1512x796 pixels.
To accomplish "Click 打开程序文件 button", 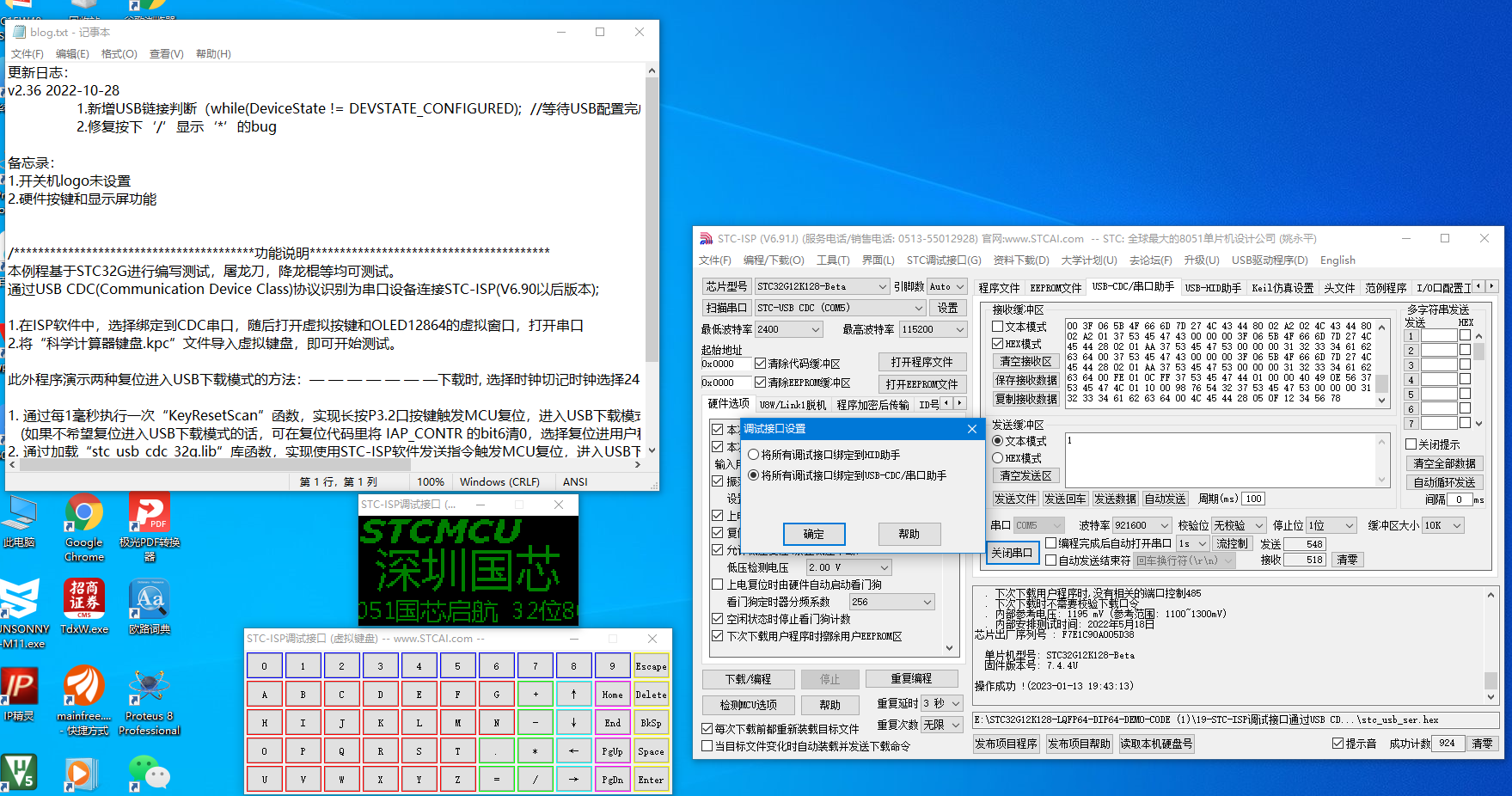I will (x=922, y=362).
